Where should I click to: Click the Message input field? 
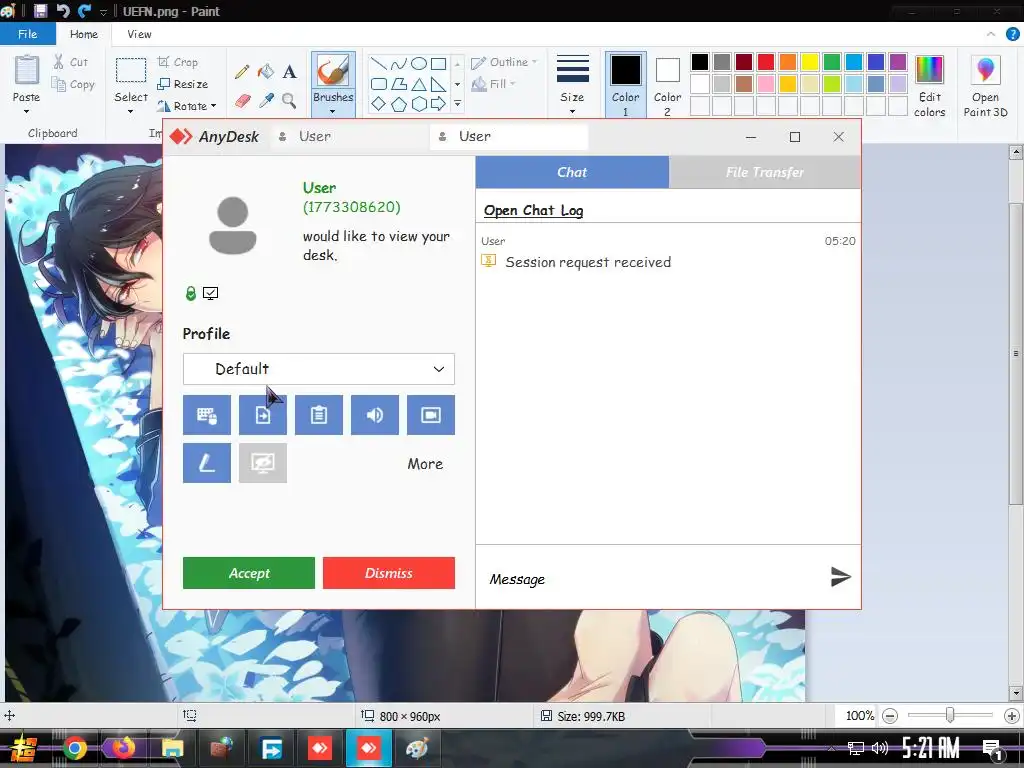pyautogui.click(x=653, y=579)
